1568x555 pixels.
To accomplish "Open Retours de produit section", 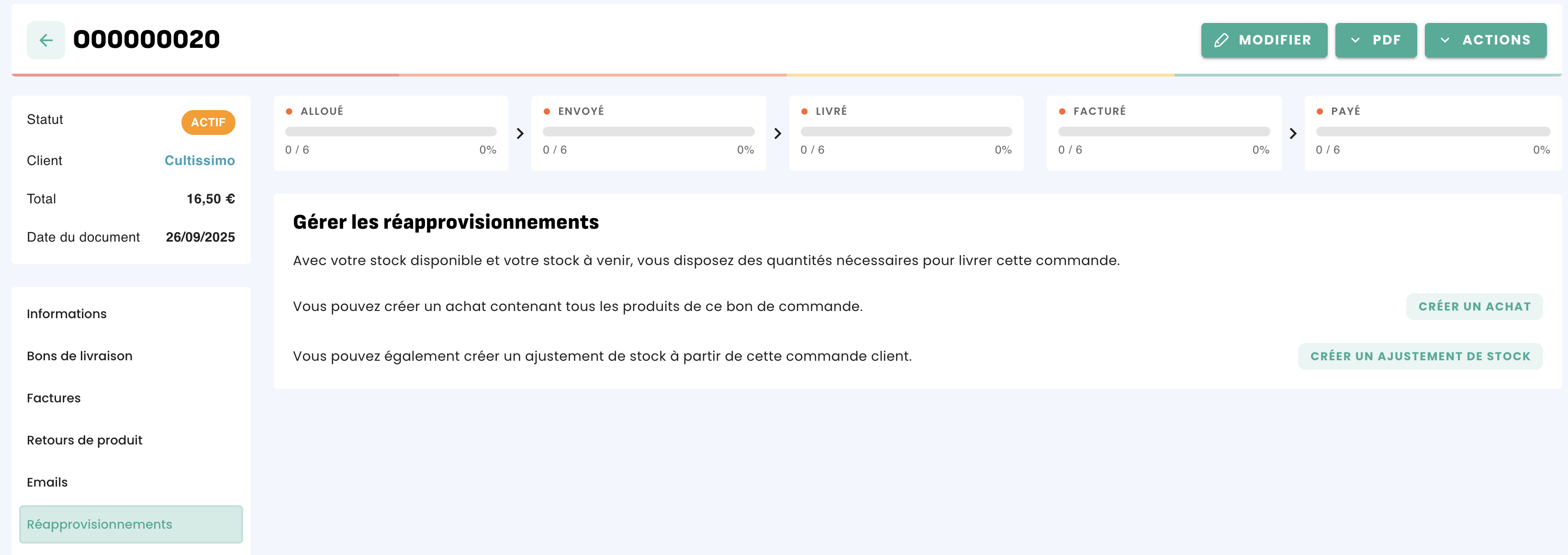I will (85, 440).
